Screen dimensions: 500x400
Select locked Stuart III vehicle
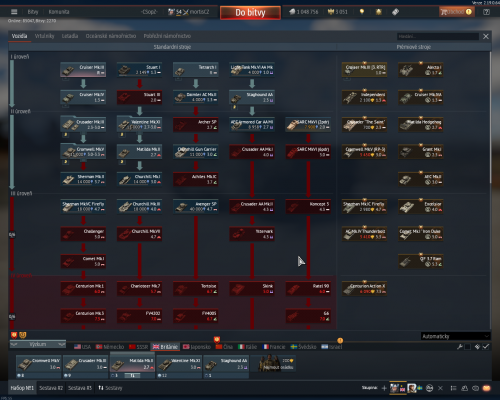[140, 97]
